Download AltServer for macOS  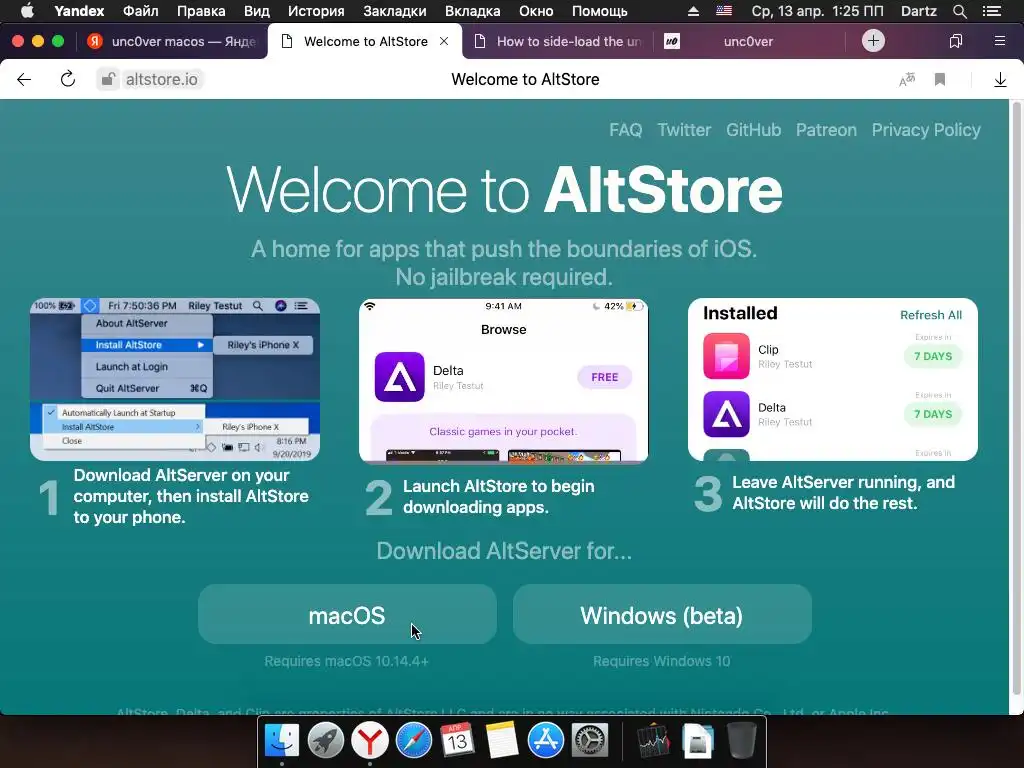point(347,615)
